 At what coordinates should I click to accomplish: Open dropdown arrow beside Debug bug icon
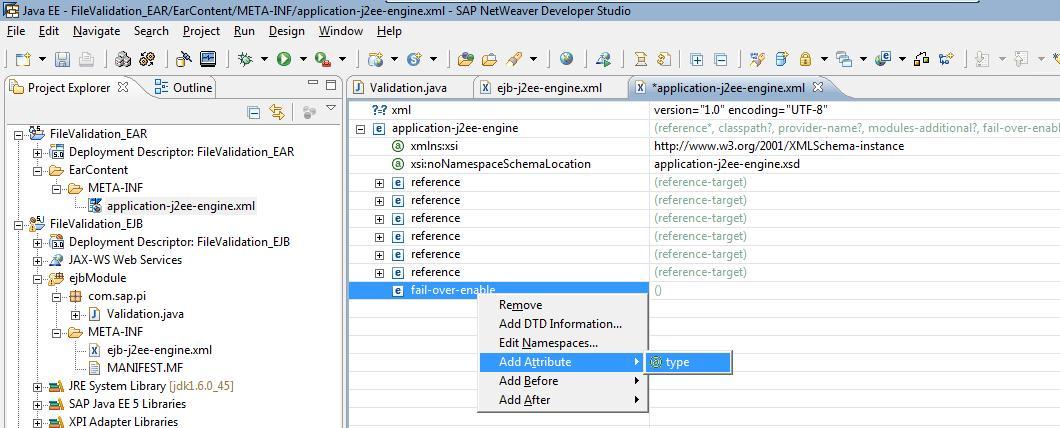pyautogui.click(x=264, y=60)
